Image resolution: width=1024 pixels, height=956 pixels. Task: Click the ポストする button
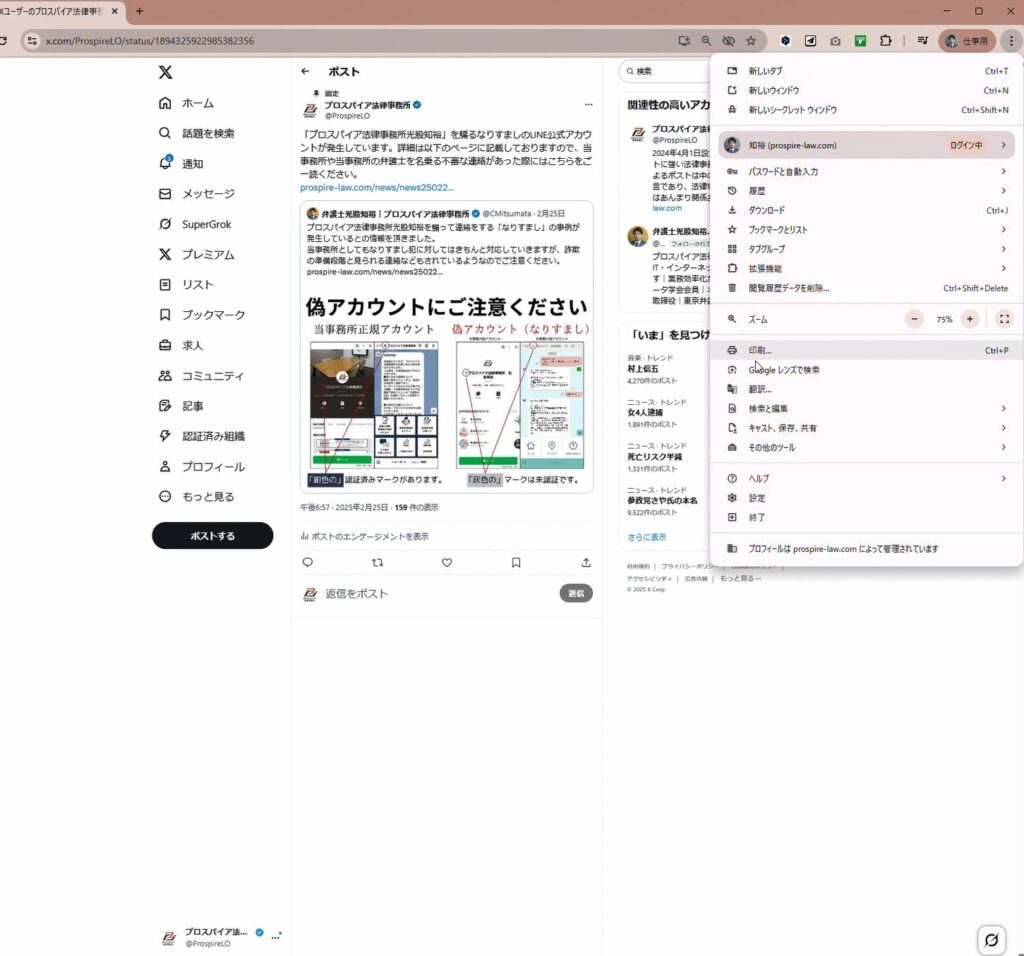point(212,535)
